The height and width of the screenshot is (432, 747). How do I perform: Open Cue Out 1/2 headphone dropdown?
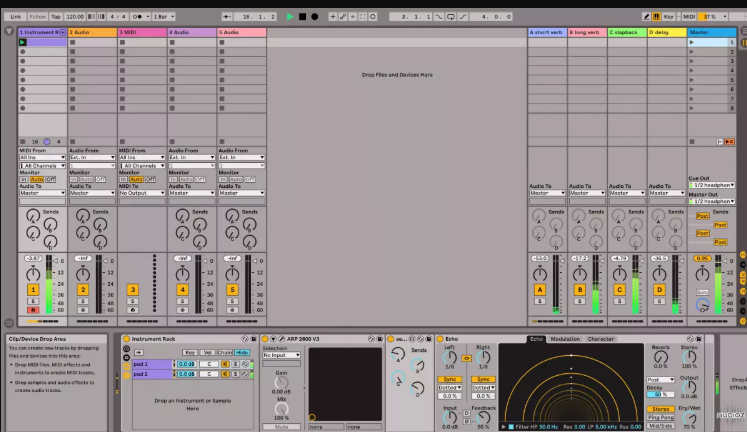pyautogui.click(x=712, y=185)
